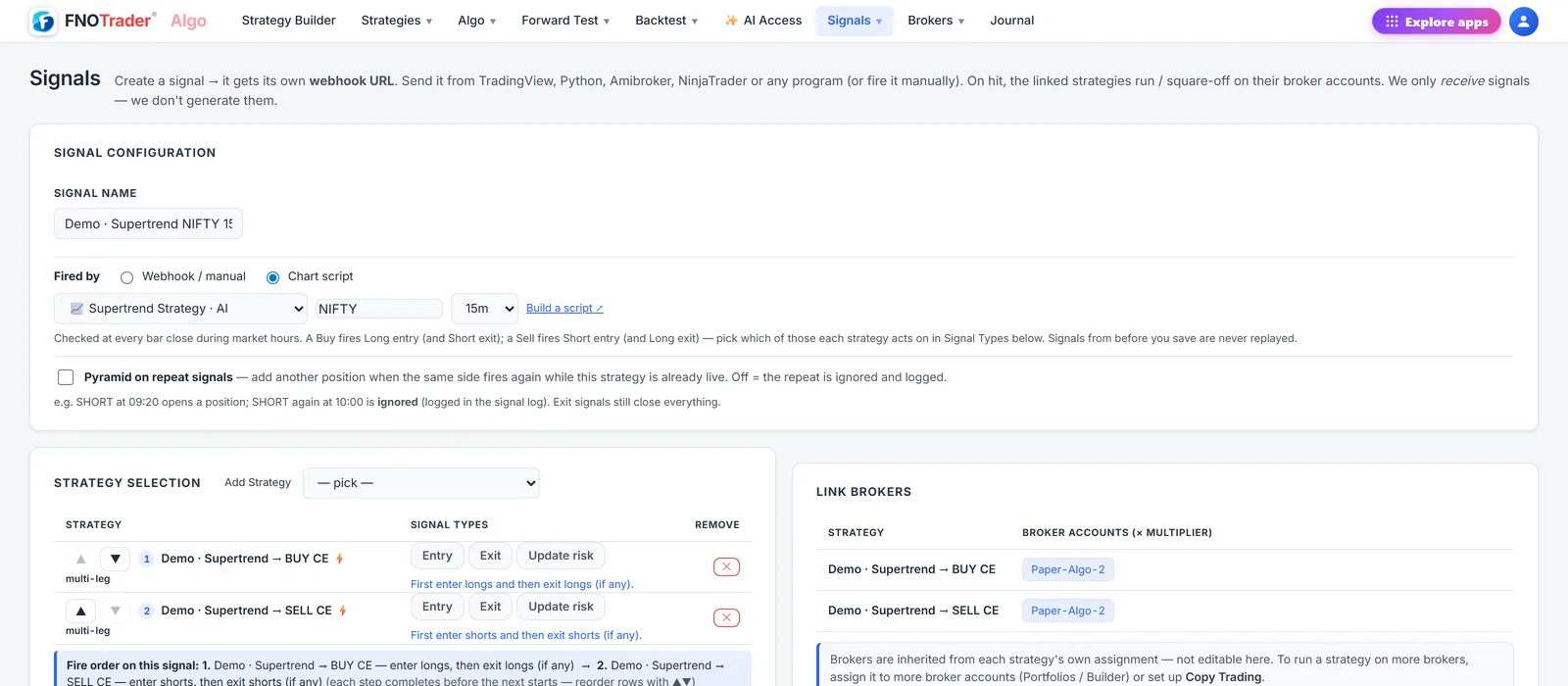Open AI Access page
Image resolution: width=1568 pixels, height=686 pixels.
763,21
